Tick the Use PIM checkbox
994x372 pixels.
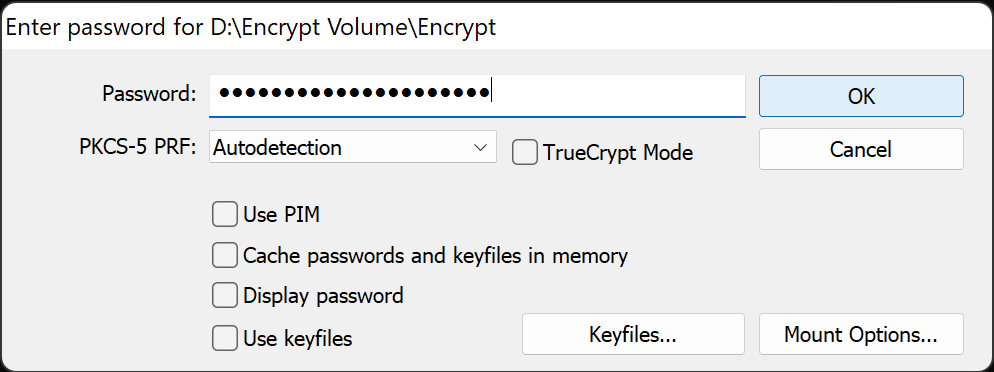224,214
